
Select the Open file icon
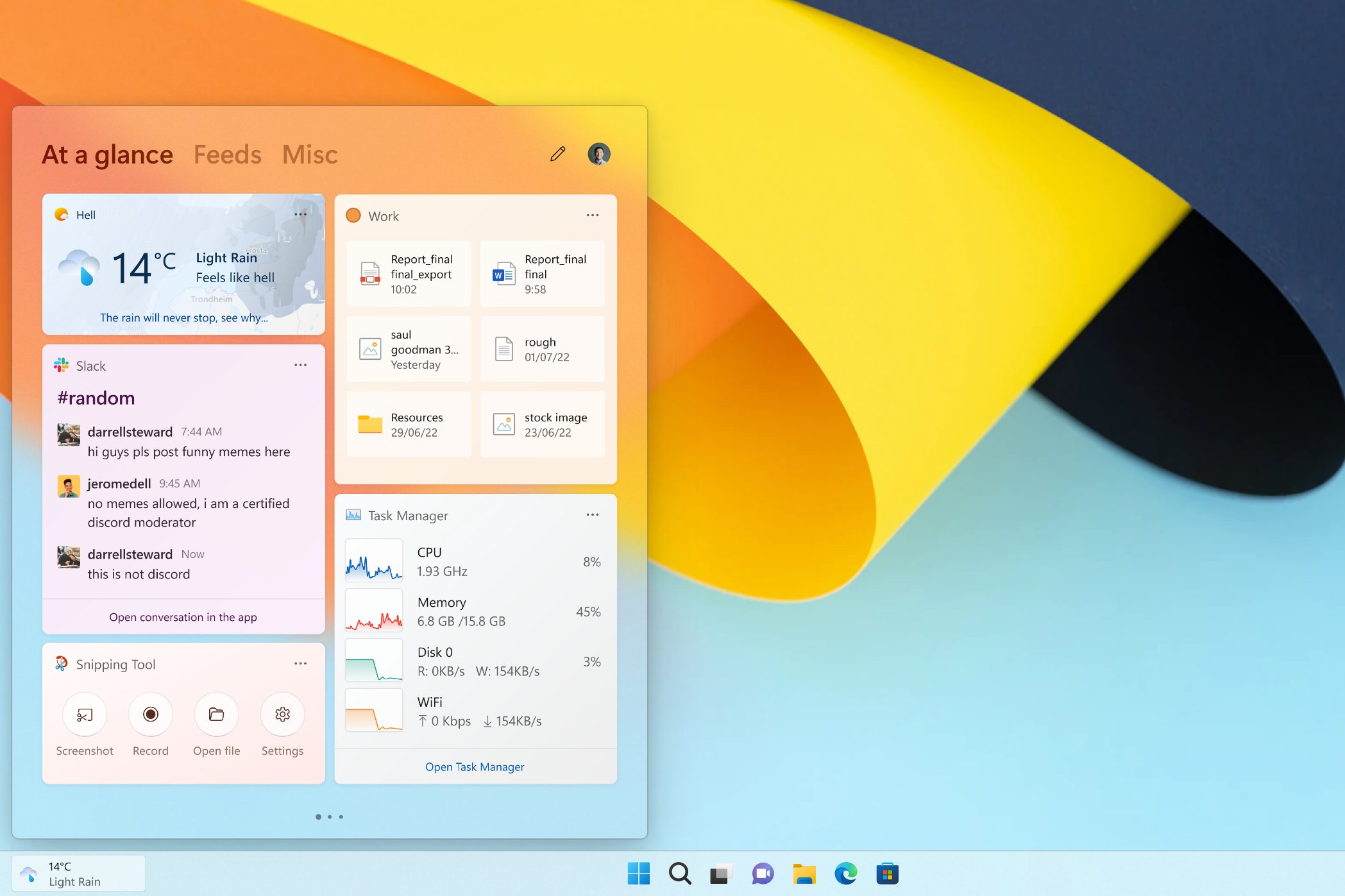217,714
